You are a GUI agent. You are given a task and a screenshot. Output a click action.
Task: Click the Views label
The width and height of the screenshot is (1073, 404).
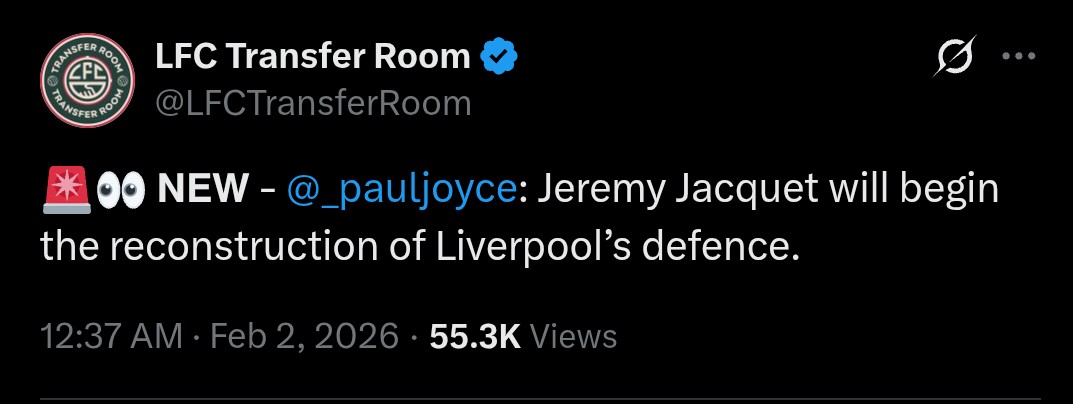point(573,336)
